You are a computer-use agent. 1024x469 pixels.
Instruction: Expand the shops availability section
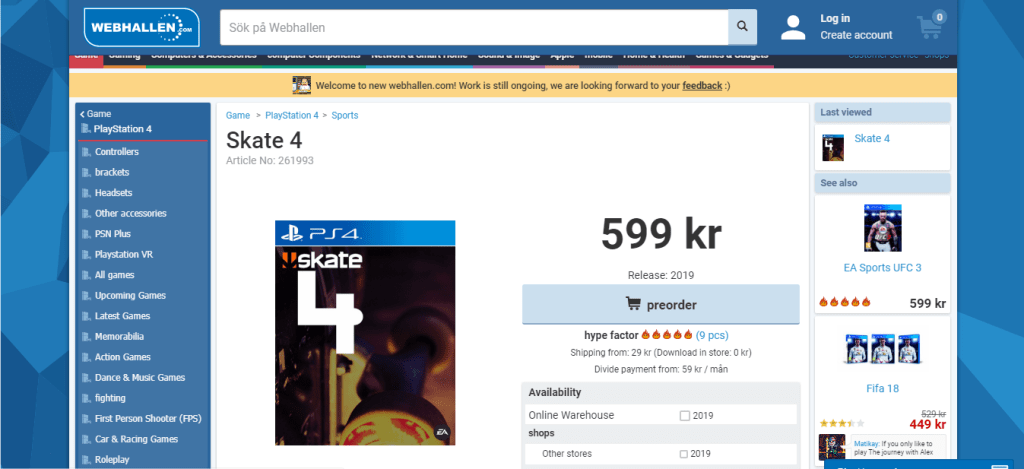click(541, 433)
